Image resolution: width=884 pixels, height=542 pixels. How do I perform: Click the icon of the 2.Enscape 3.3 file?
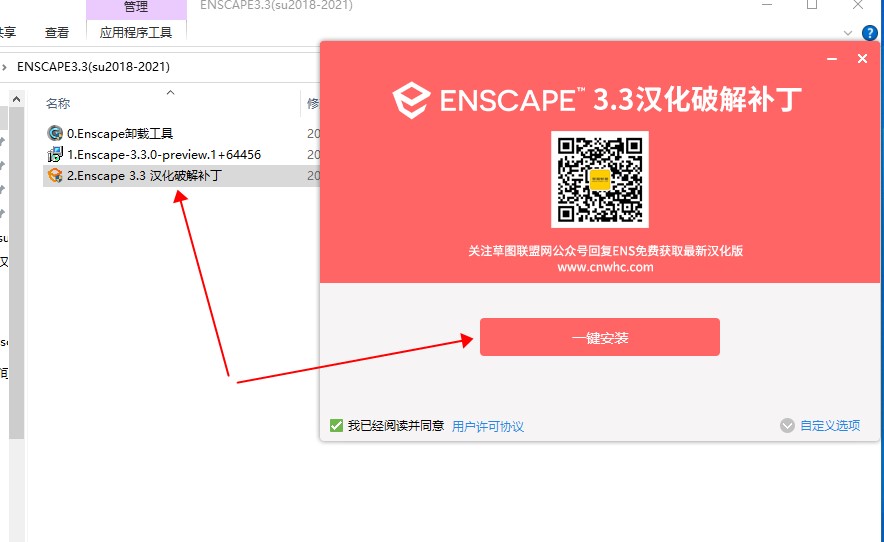click(56, 175)
